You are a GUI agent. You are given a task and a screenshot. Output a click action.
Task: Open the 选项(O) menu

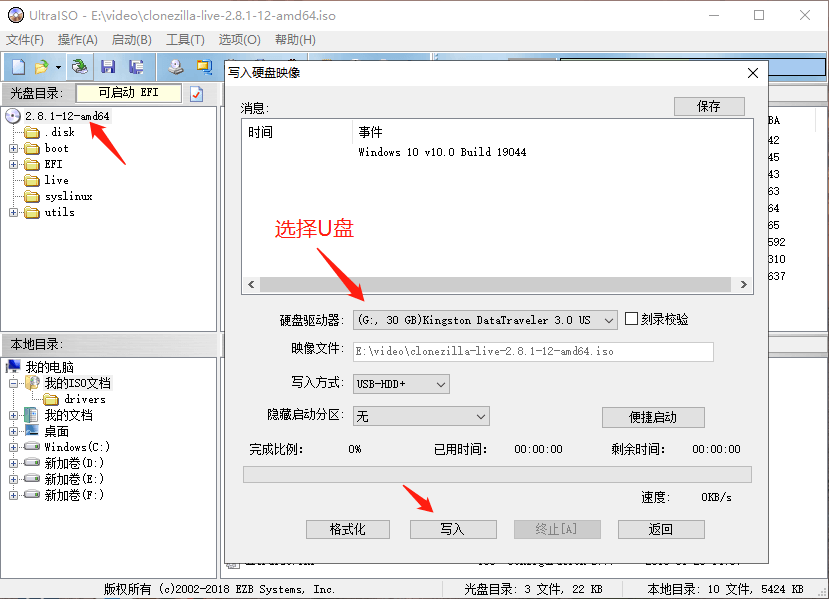tap(240, 40)
